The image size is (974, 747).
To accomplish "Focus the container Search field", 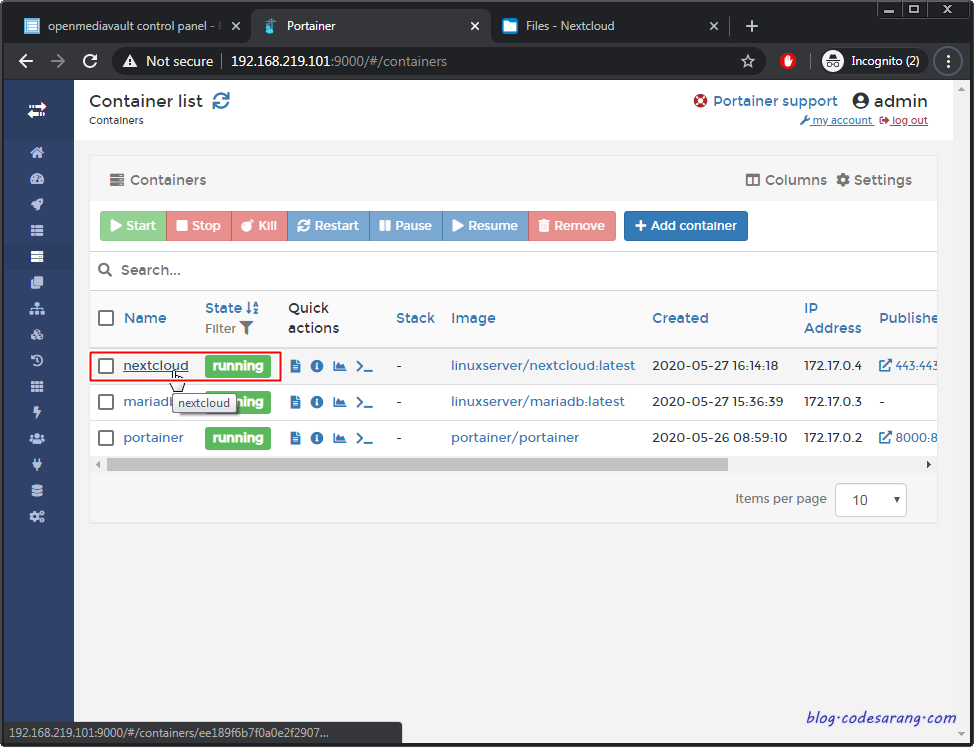I will pyautogui.click(x=513, y=270).
